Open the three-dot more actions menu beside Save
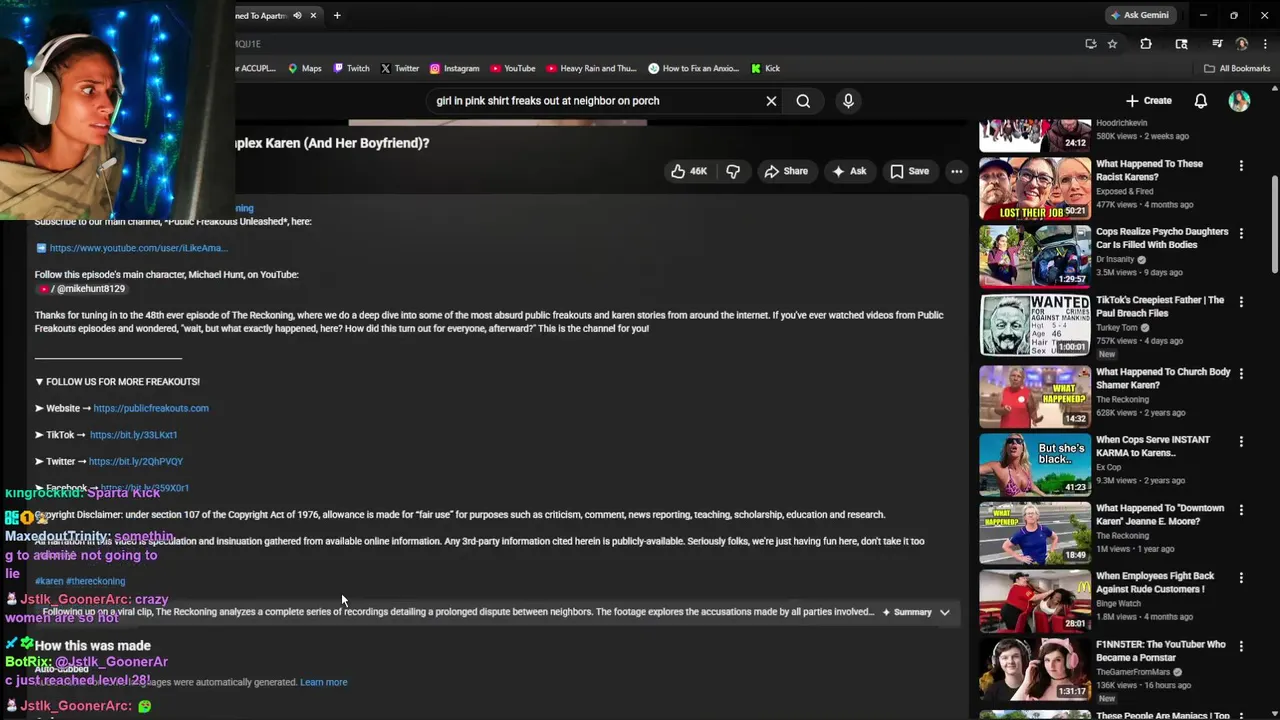This screenshot has width=1280, height=720. point(957,171)
